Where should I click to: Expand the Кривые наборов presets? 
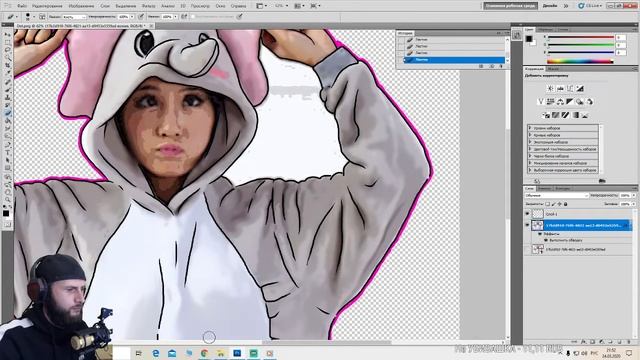click(x=530, y=135)
